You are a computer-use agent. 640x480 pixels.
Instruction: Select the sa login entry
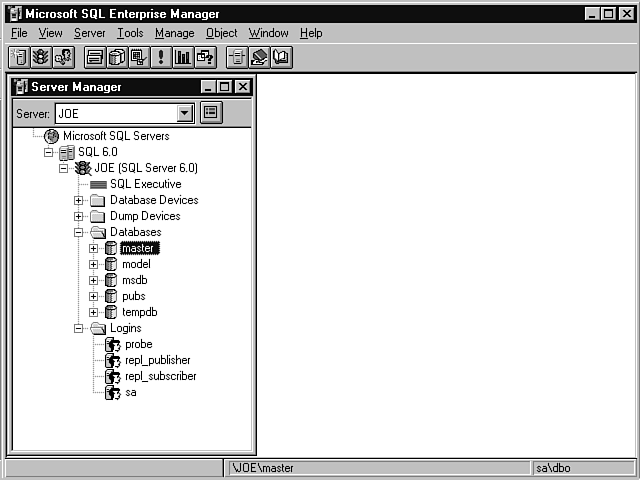pyautogui.click(x=130, y=392)
